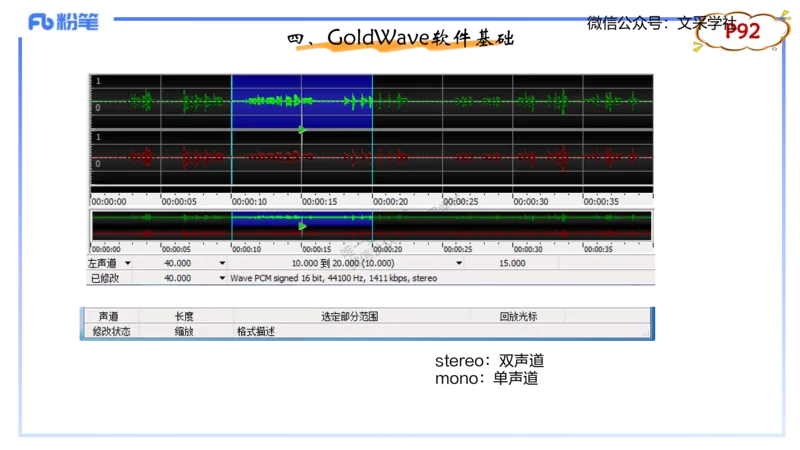This screenshot has width=800, height=450.
Task: Click the 回放光标 label in the legend
Action: click(518, 316)
